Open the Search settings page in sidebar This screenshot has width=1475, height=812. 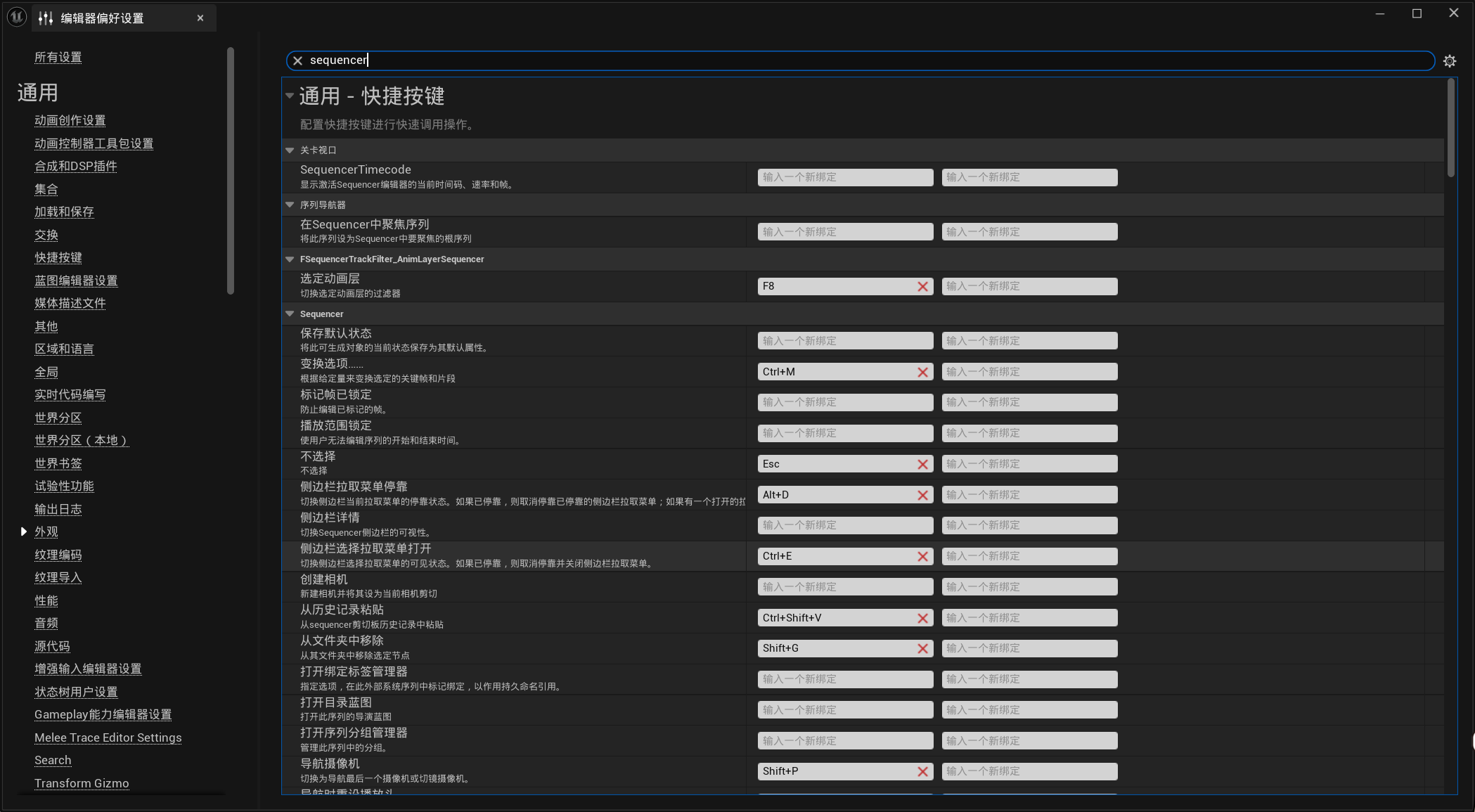[53, 760]
